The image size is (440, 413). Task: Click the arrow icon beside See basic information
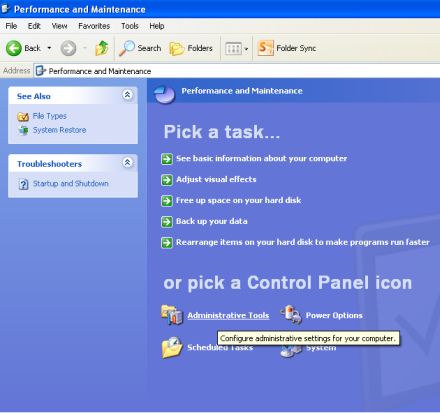click(x=167, y=159)
